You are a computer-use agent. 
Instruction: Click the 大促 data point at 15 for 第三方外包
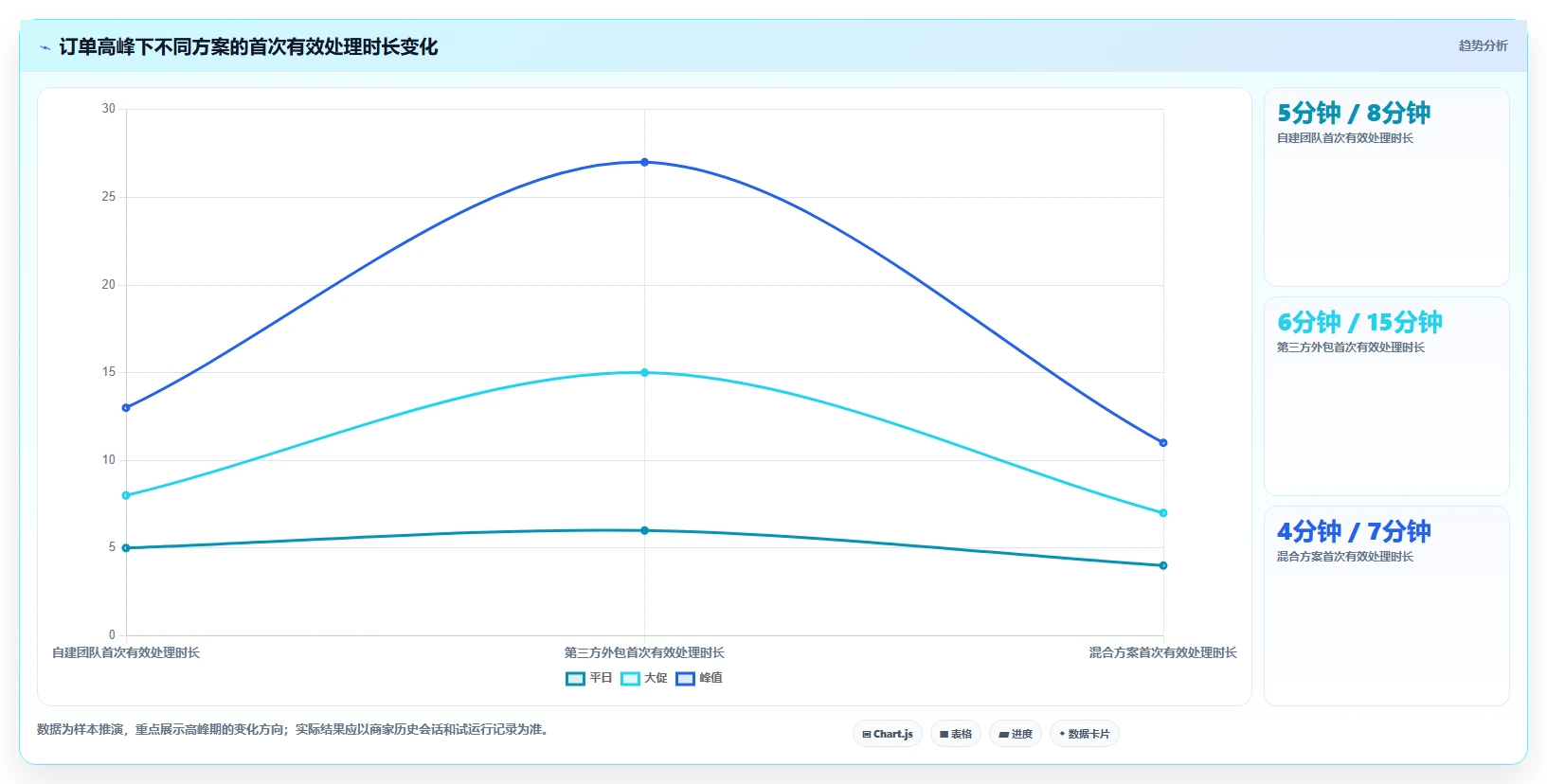(x=644, y=372)
